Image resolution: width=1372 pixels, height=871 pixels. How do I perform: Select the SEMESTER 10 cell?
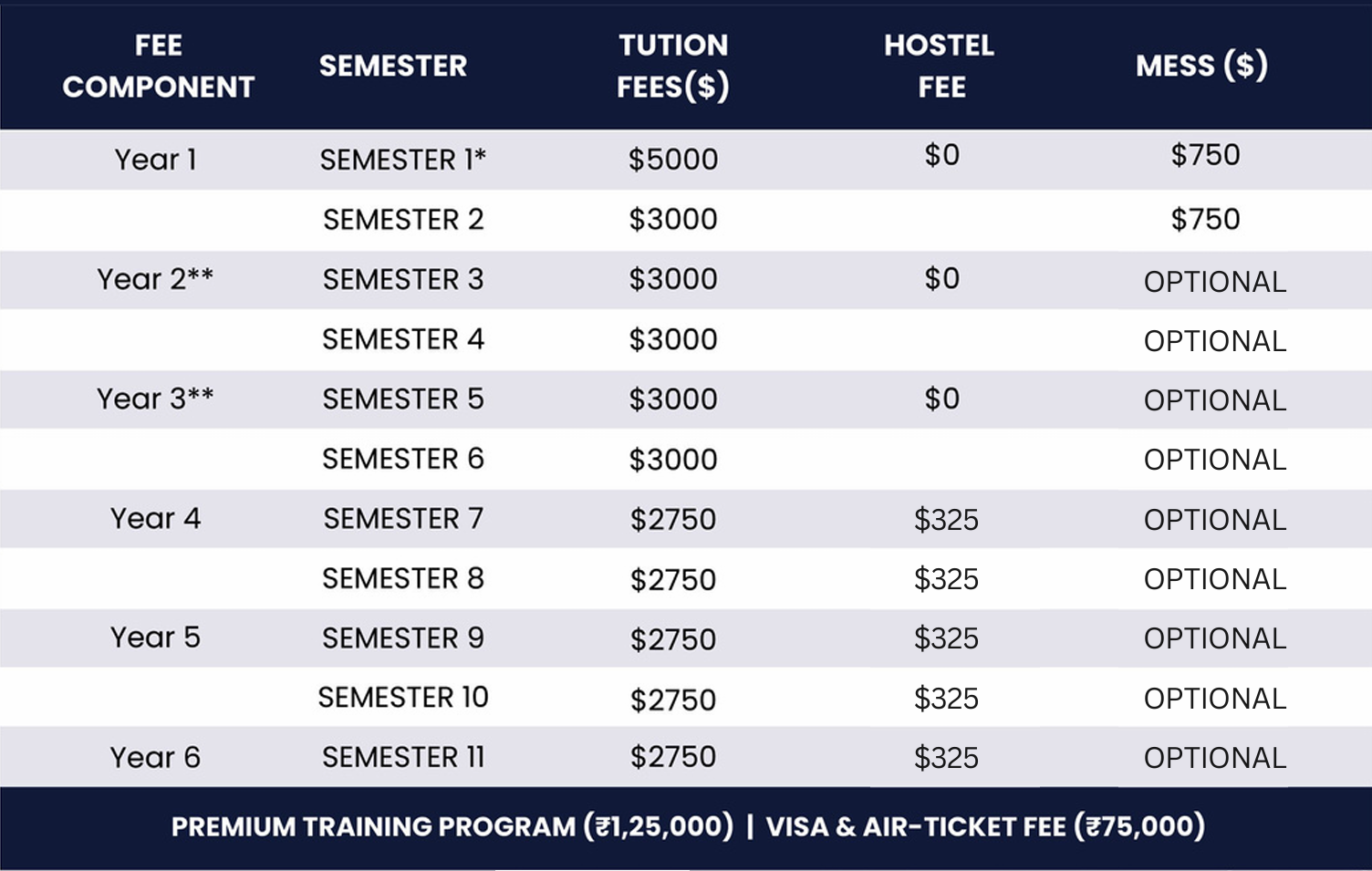tap(403, 698)
